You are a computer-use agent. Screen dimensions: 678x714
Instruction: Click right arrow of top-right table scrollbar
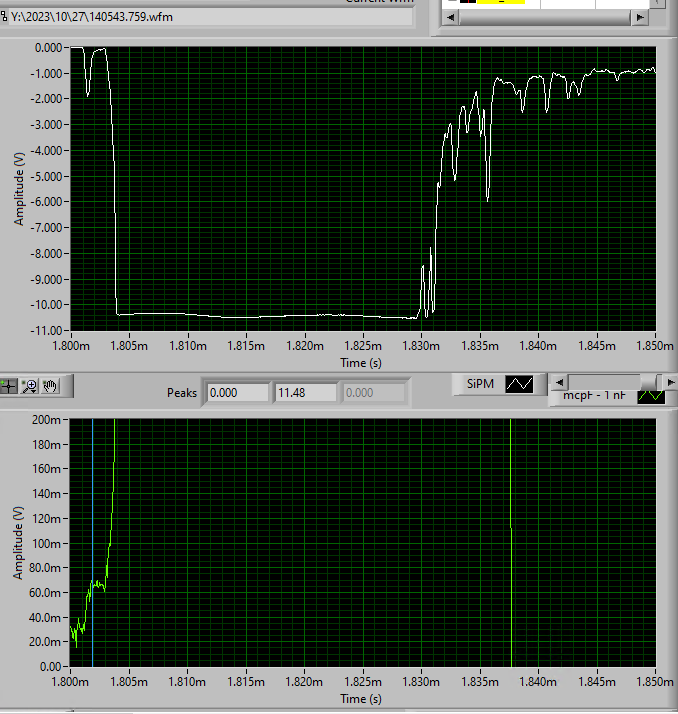point(640,17)
